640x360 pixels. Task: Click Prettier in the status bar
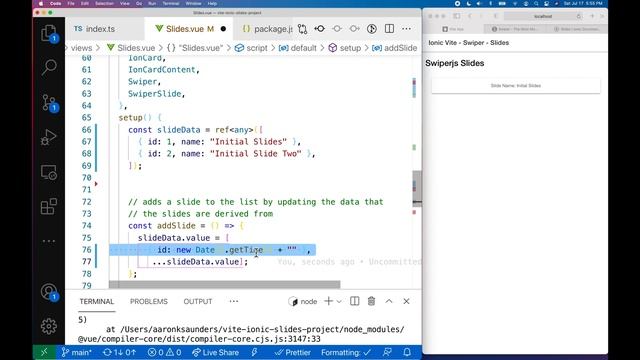point(293,352)
